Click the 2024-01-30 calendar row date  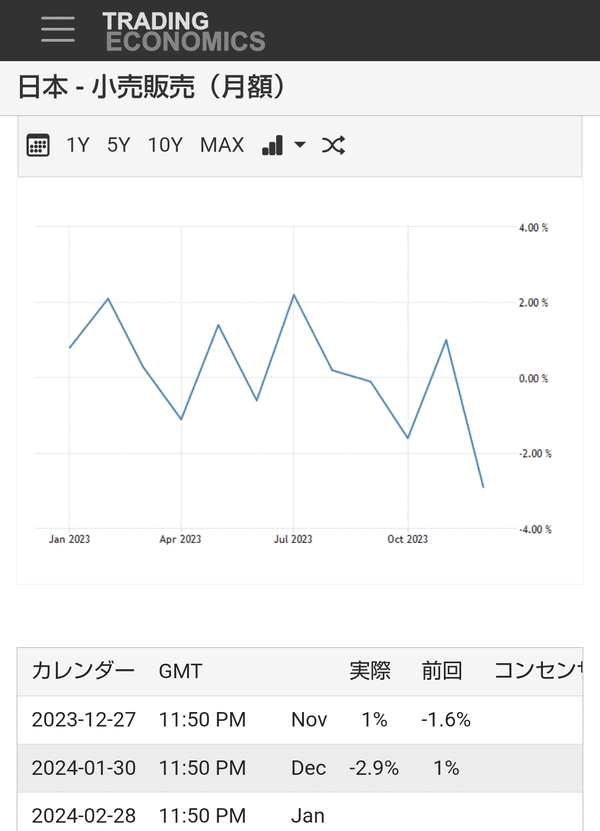coord(84,768)
